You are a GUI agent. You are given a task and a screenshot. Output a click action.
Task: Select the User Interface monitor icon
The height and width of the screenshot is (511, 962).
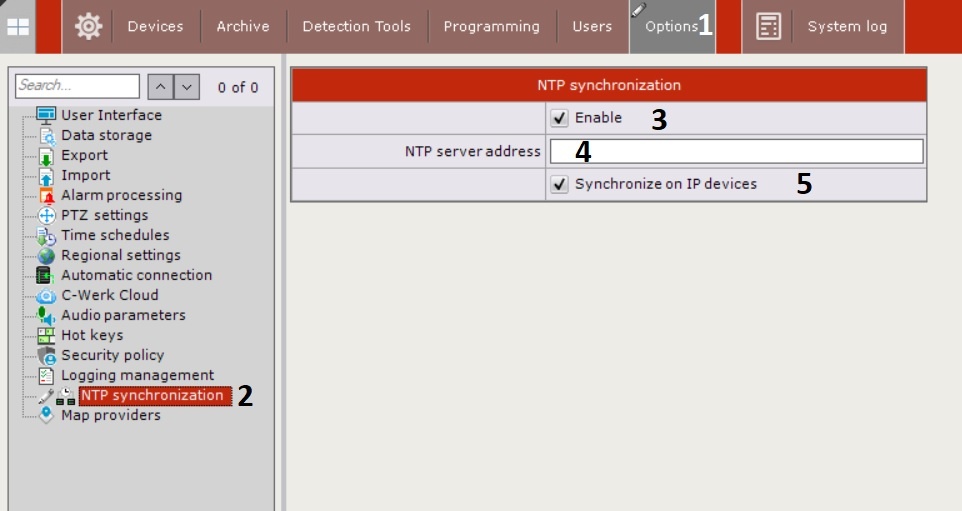(x=46, y=115)
